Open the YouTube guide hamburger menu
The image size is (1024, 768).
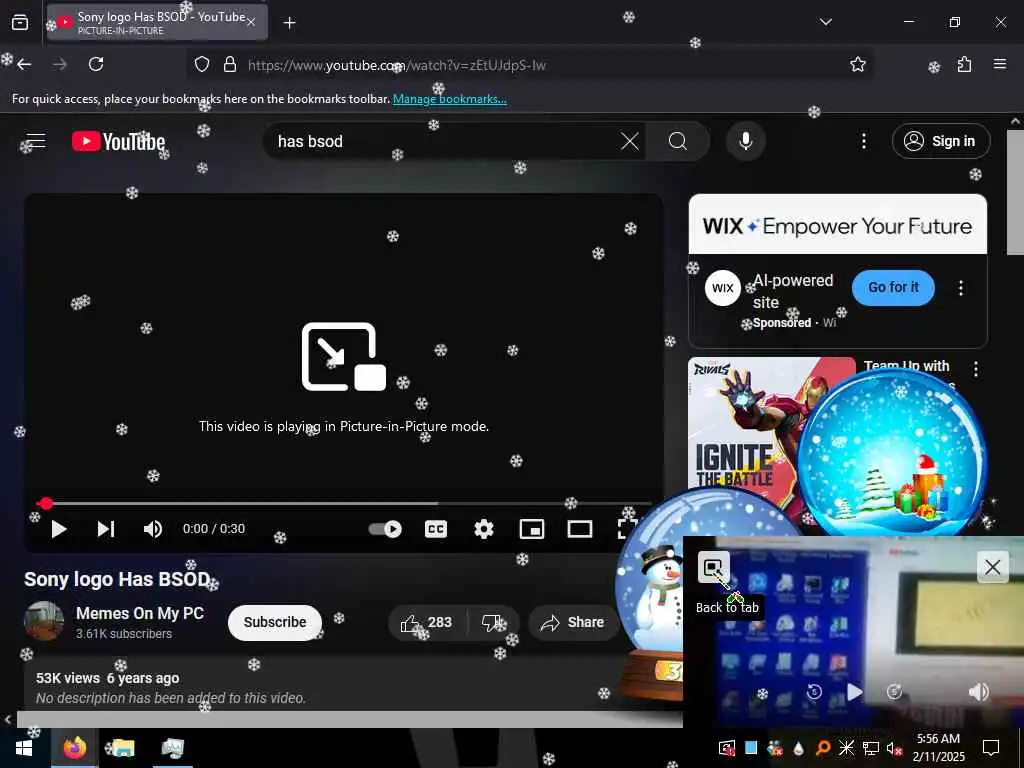(x=36, y=141)
